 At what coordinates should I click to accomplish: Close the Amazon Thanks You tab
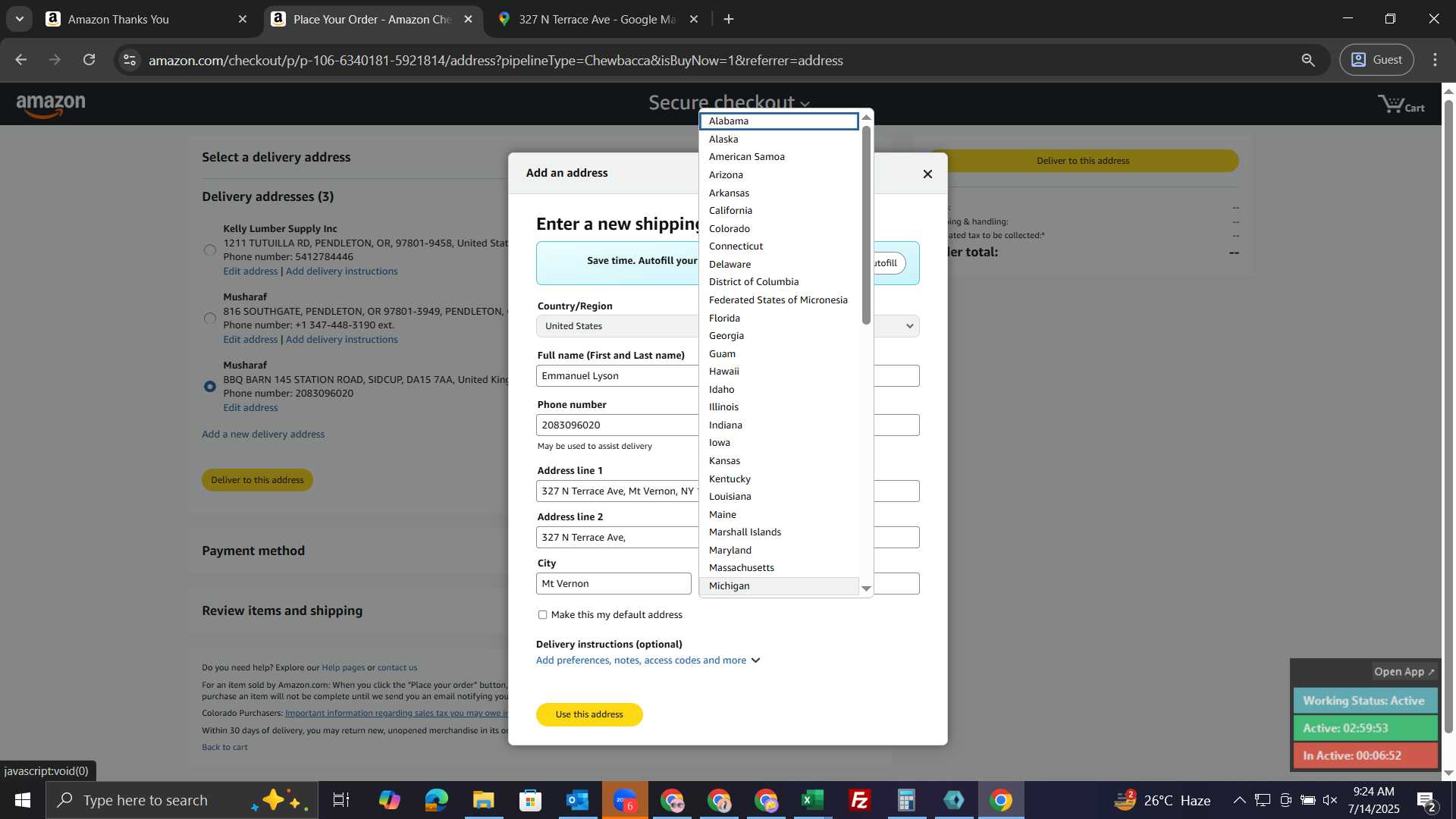243,19
